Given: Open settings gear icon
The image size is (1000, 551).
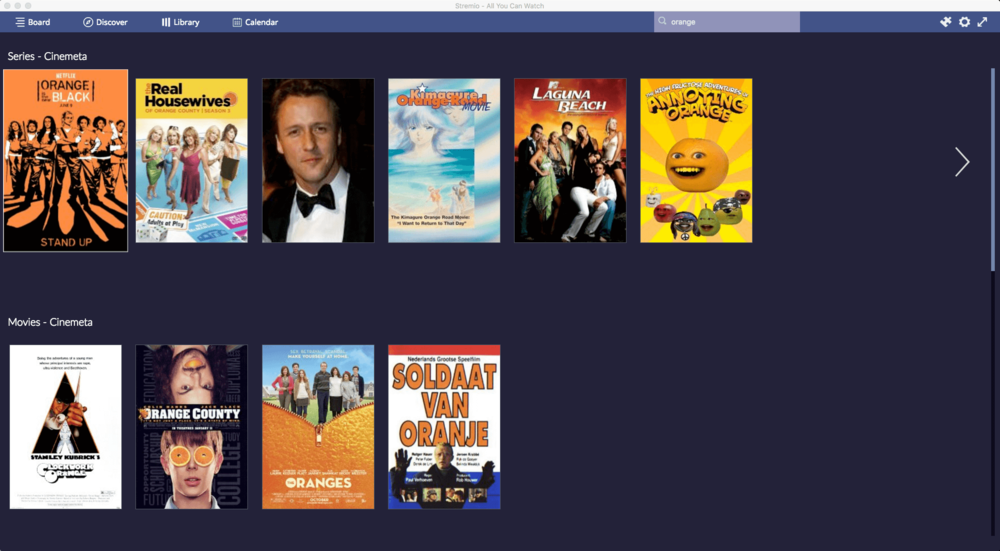Looking at the screenshot, I should coord(964,22).
